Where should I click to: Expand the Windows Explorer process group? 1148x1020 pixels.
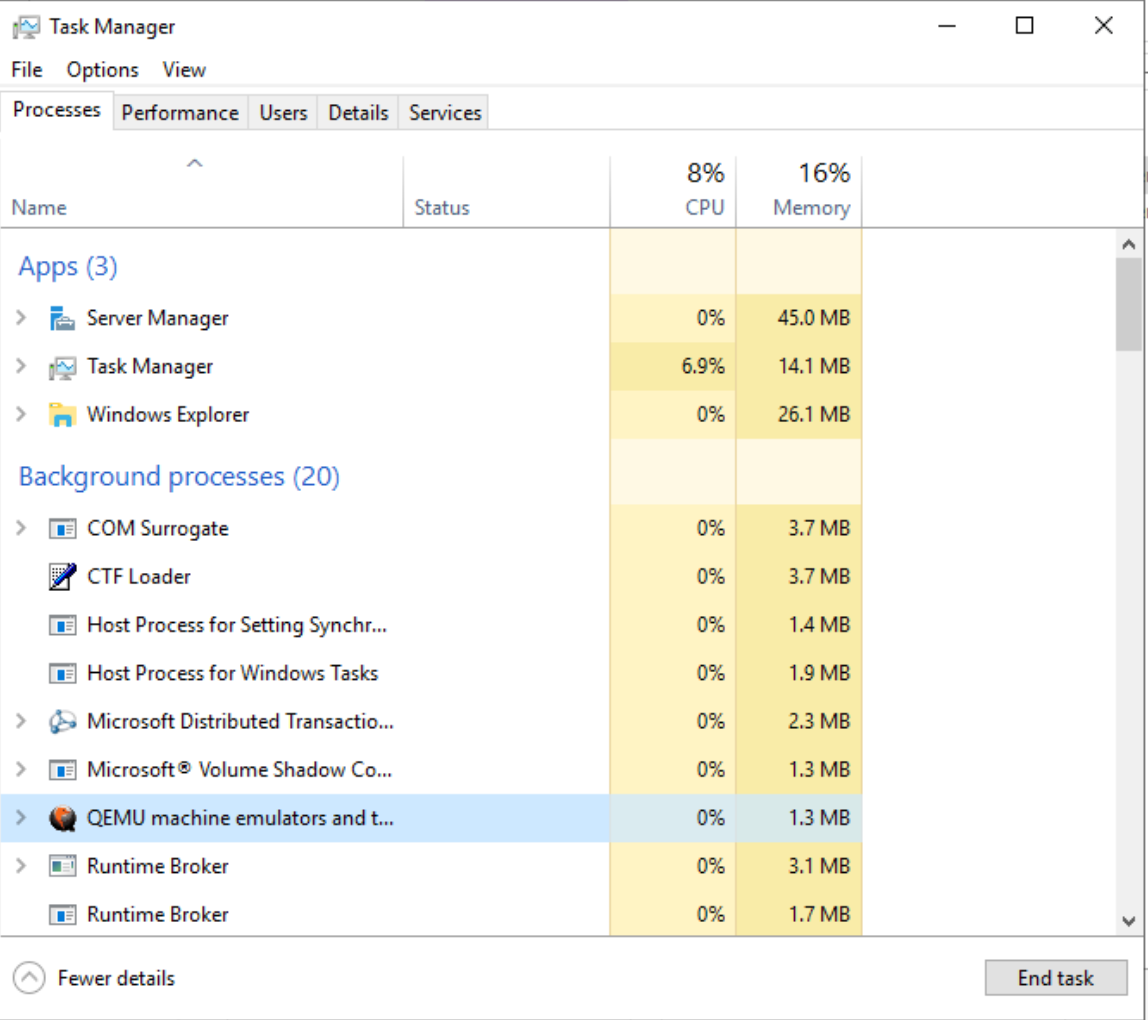point(21,414)
